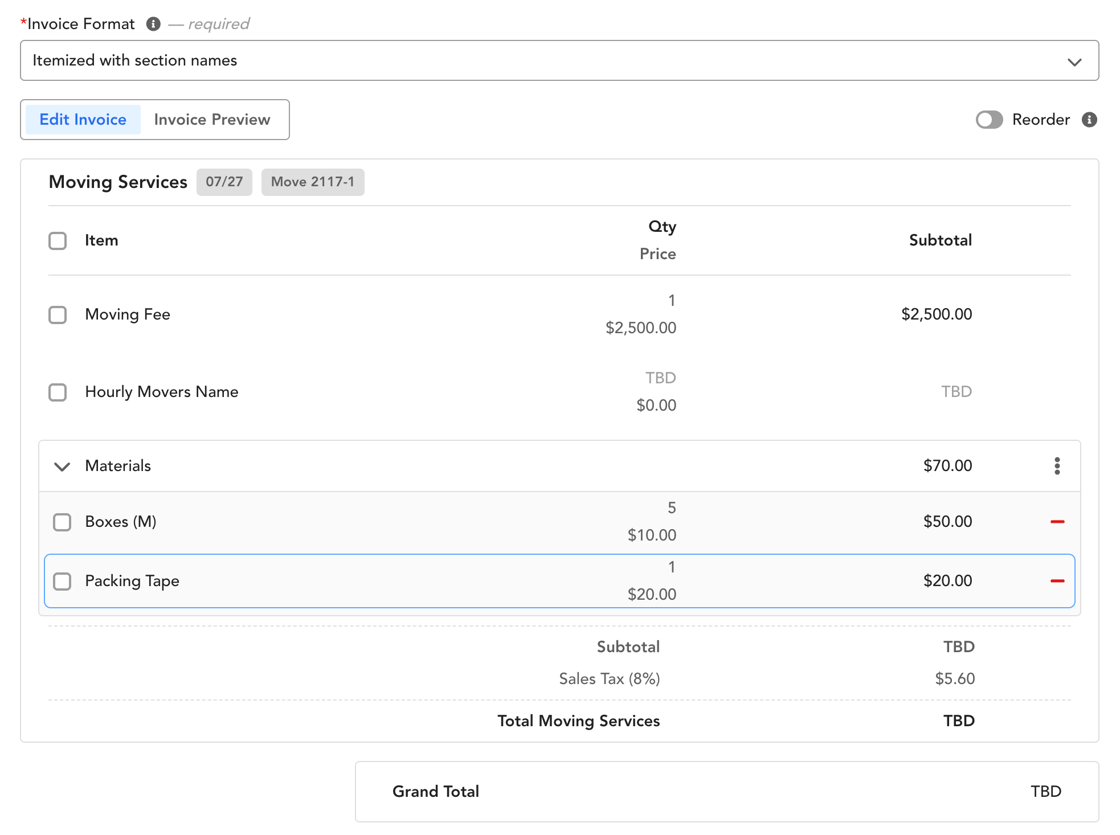Click the Grand Total label
Image resolution: width=1120 pixels, height=835 pixels.
tap(436, 791)
